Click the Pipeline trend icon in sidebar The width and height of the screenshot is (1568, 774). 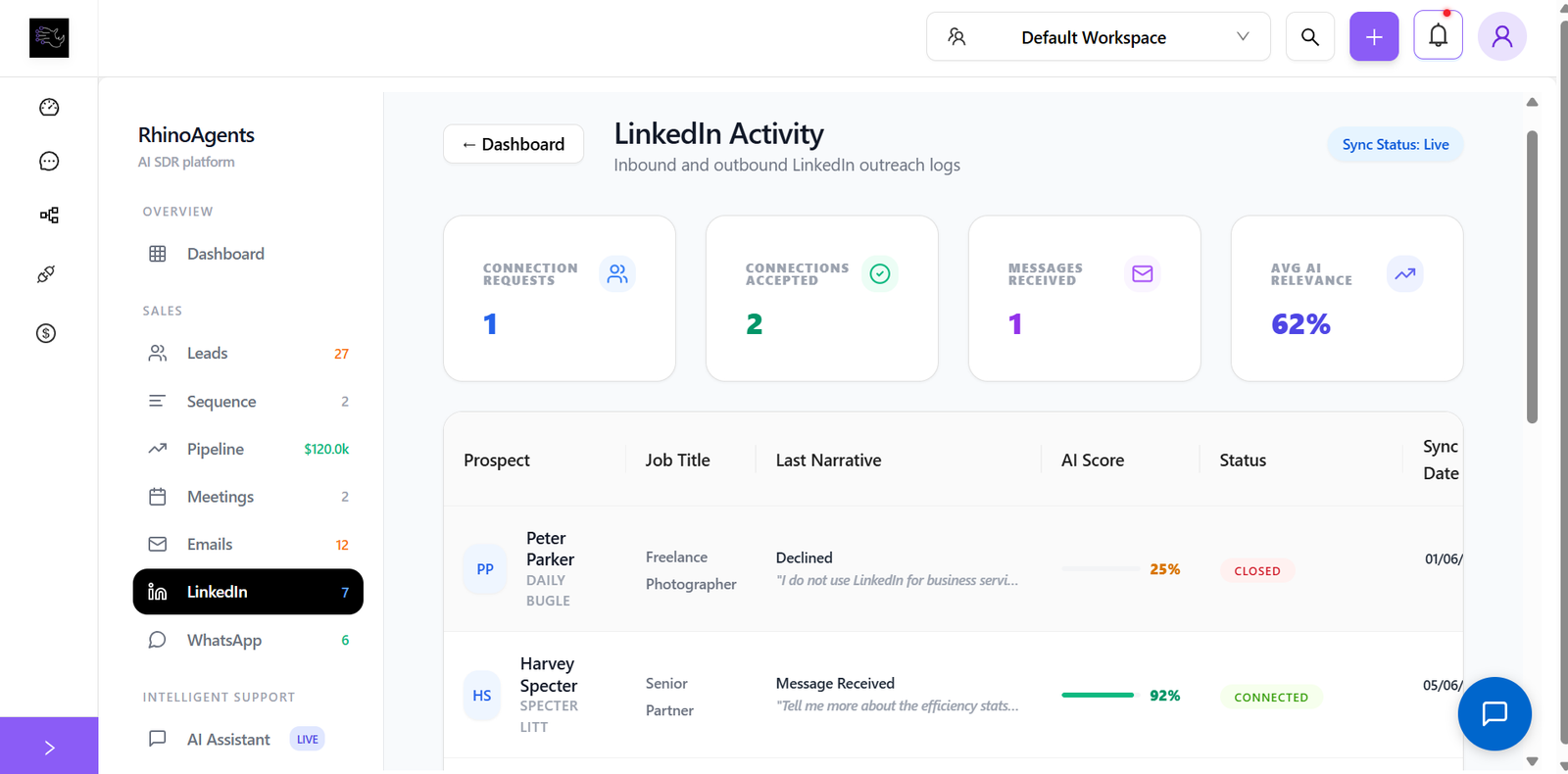pos(157,449)
